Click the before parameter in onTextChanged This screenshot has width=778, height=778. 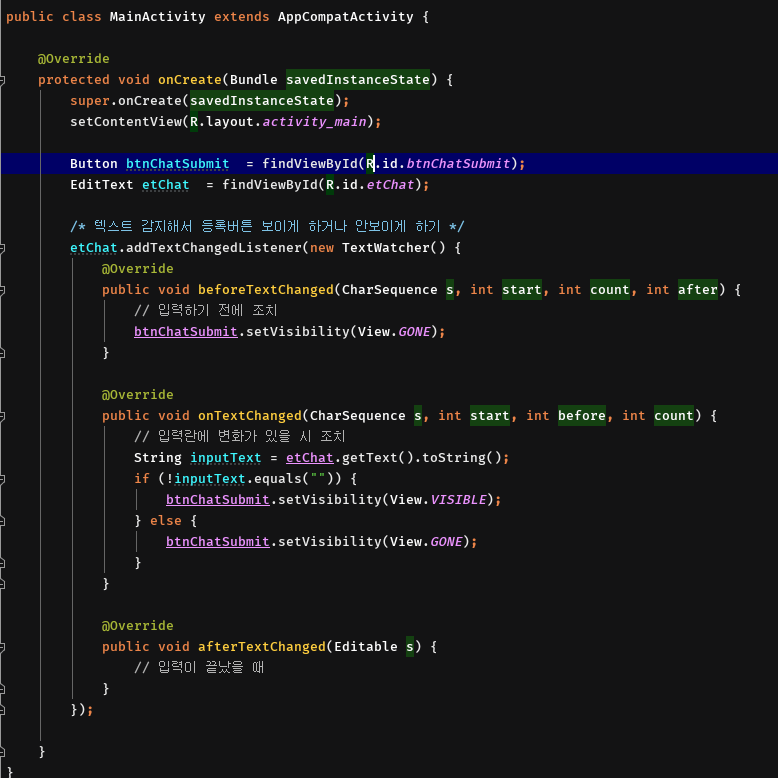pos(582,416)
